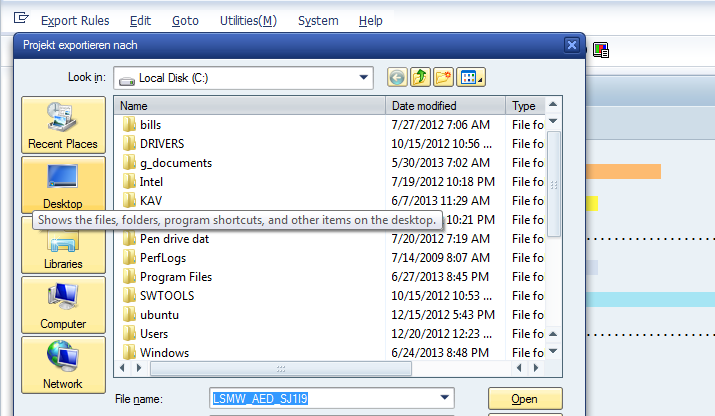Viewport: 715px width, 416px height.
Task: Expand the Look in drive dropdown
Action: coord(363,78)
